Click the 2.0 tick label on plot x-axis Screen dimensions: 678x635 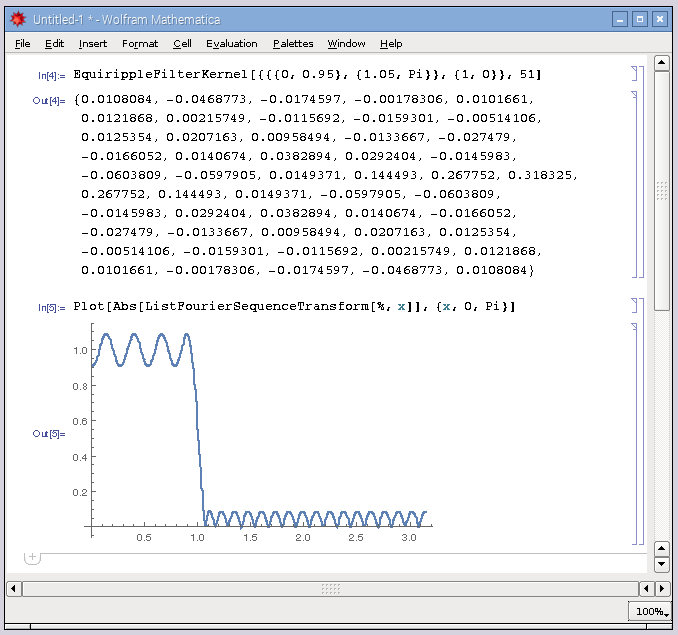(303, 538)
